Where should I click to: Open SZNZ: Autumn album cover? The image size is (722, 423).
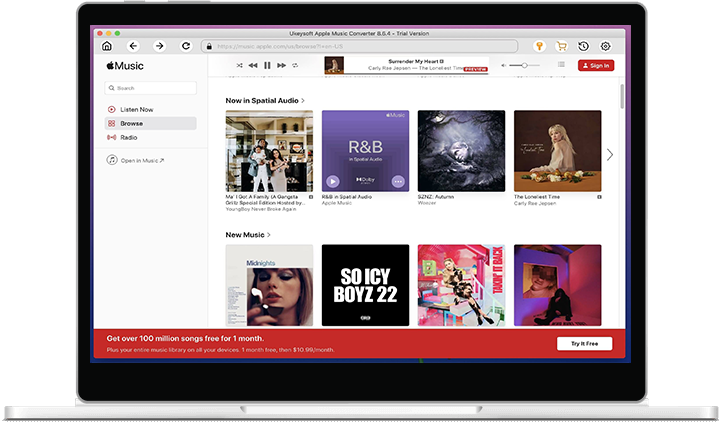[461, 151]
